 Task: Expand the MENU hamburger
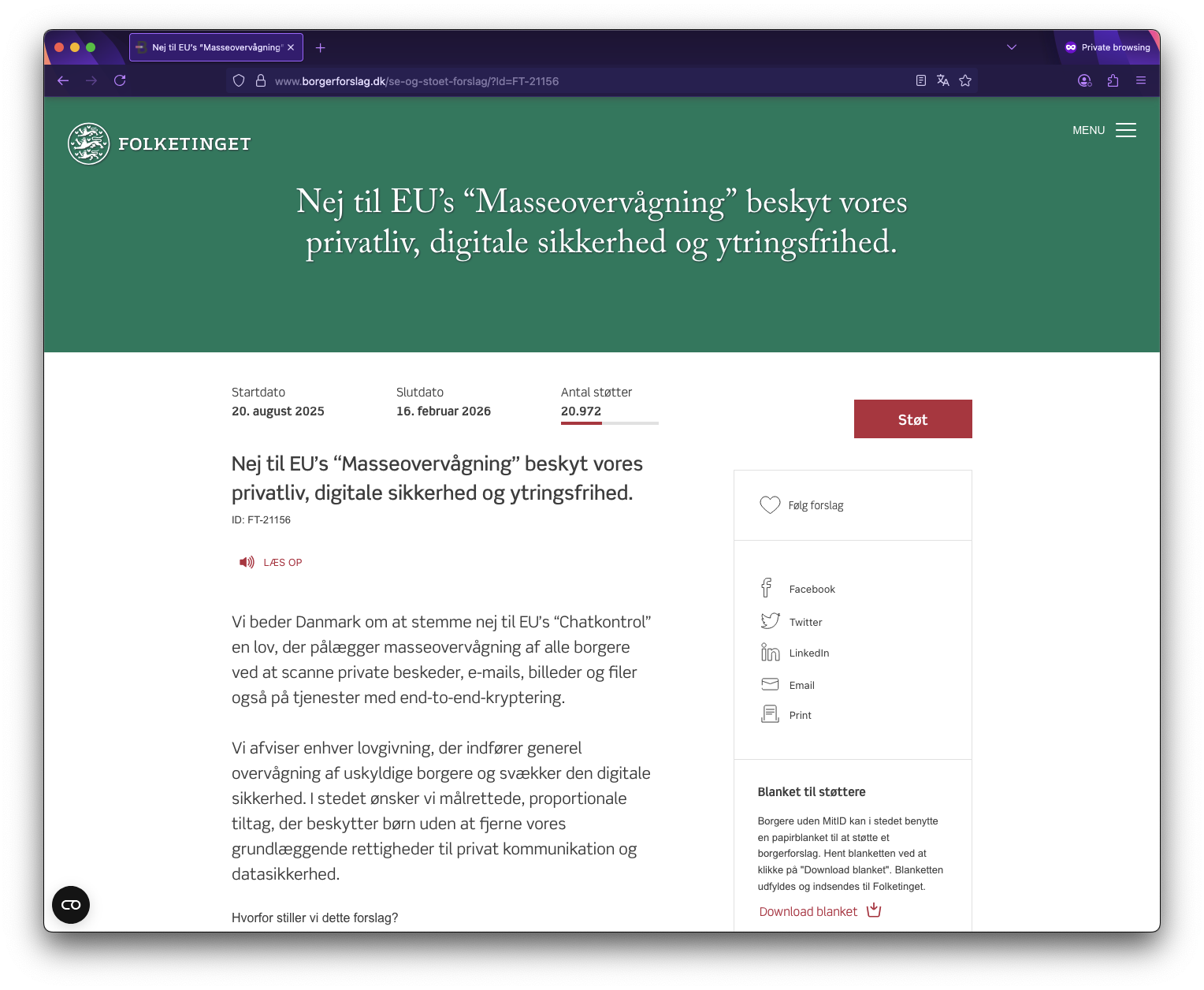(1125, 130)
